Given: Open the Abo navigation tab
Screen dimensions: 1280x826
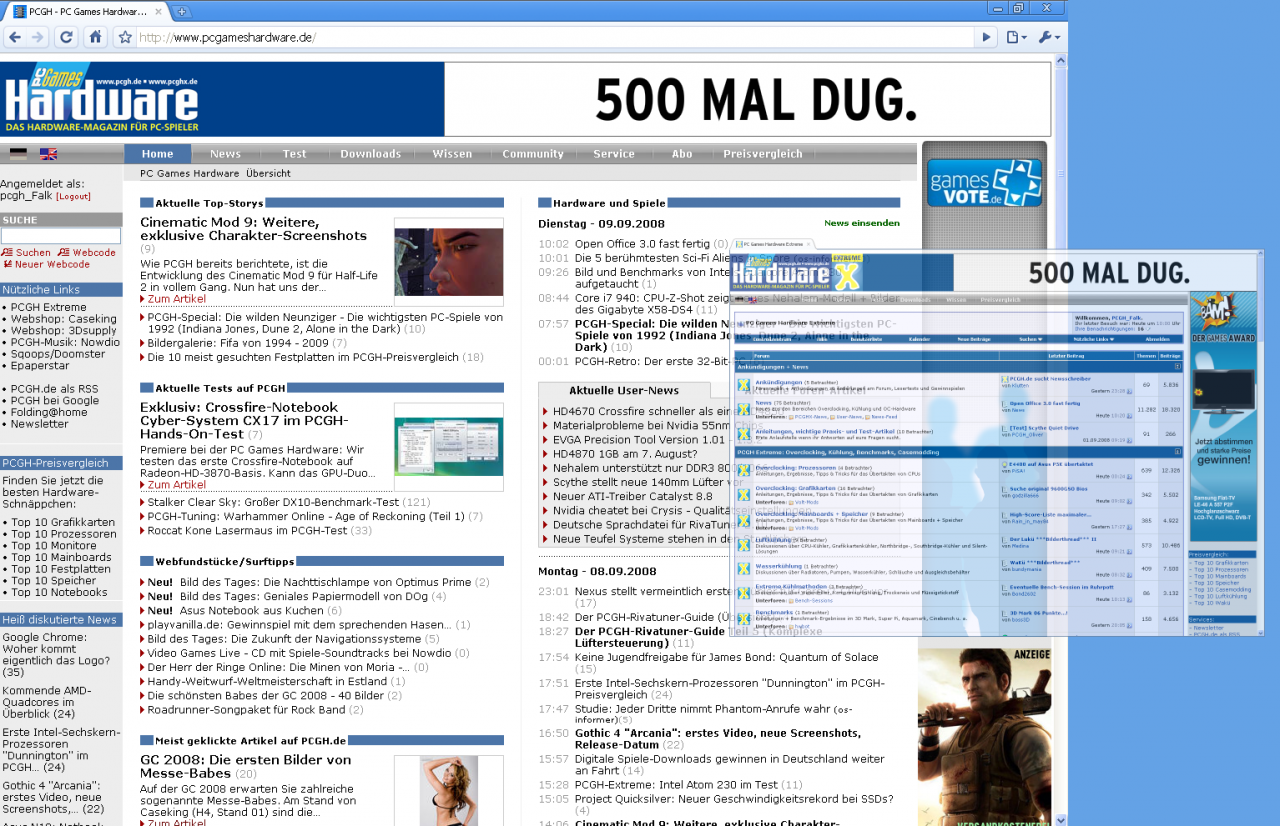Looking at the screenshot, I should pyautogui.click(x=682, y=154).
